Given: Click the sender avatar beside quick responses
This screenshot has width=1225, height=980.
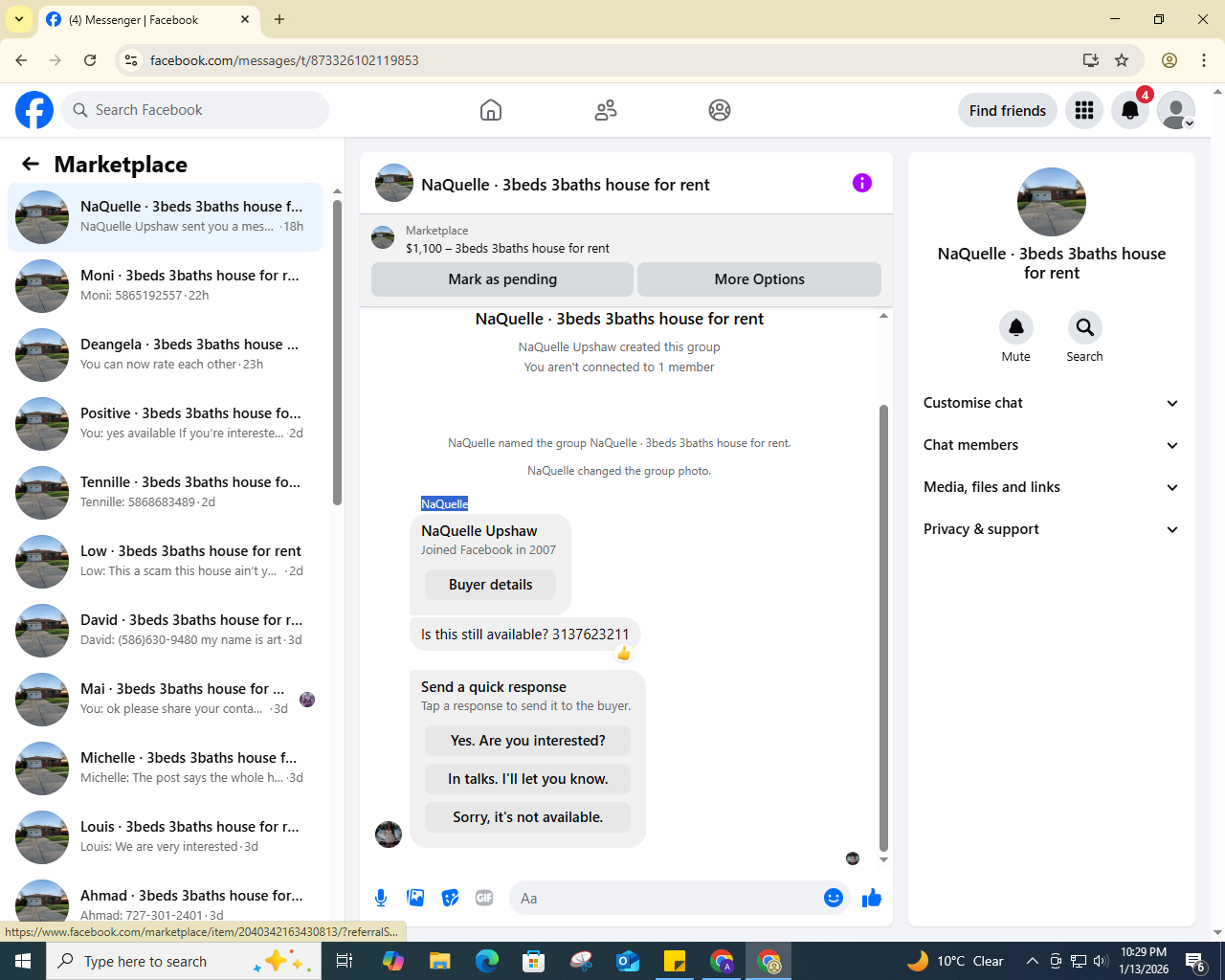Looking at the screenshot, I should [389, 835].
